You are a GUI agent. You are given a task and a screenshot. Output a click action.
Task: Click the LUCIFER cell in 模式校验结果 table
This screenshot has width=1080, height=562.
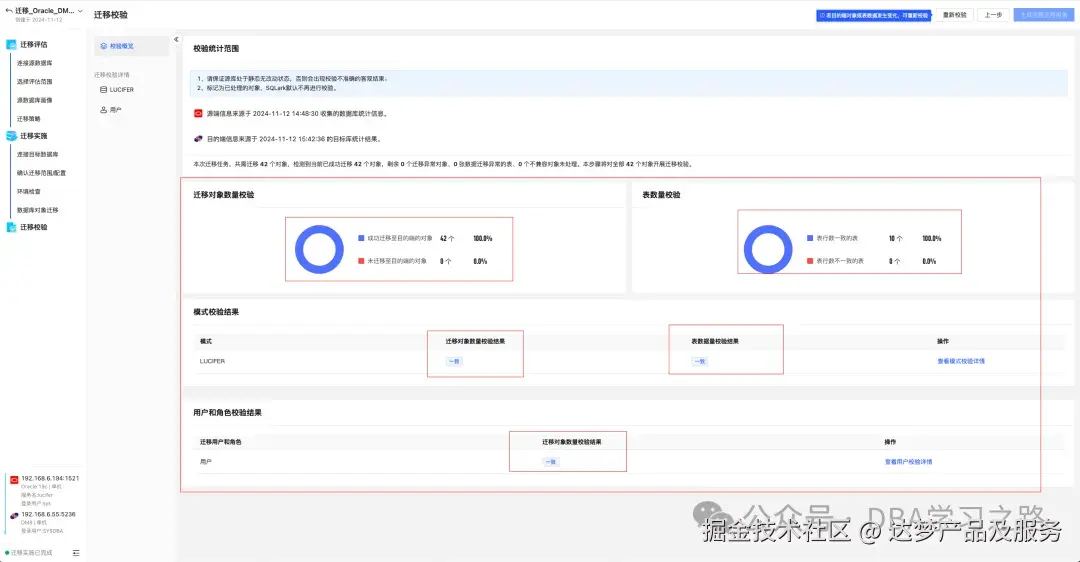click(x=212, y=361)
